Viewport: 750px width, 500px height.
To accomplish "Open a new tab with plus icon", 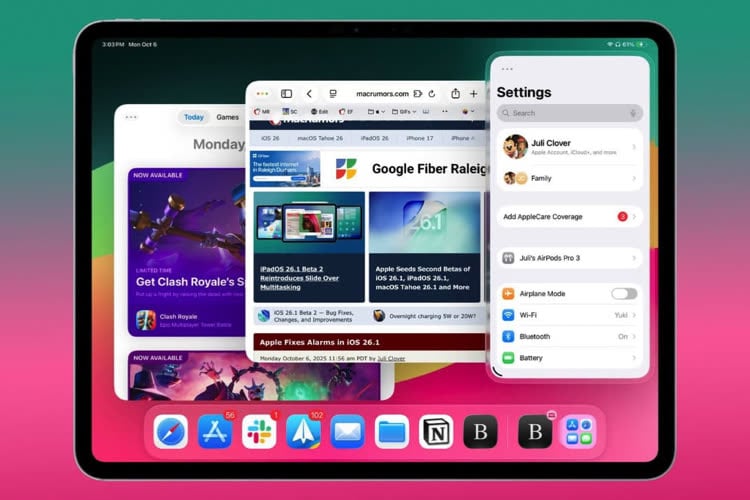I will [474, 93].
